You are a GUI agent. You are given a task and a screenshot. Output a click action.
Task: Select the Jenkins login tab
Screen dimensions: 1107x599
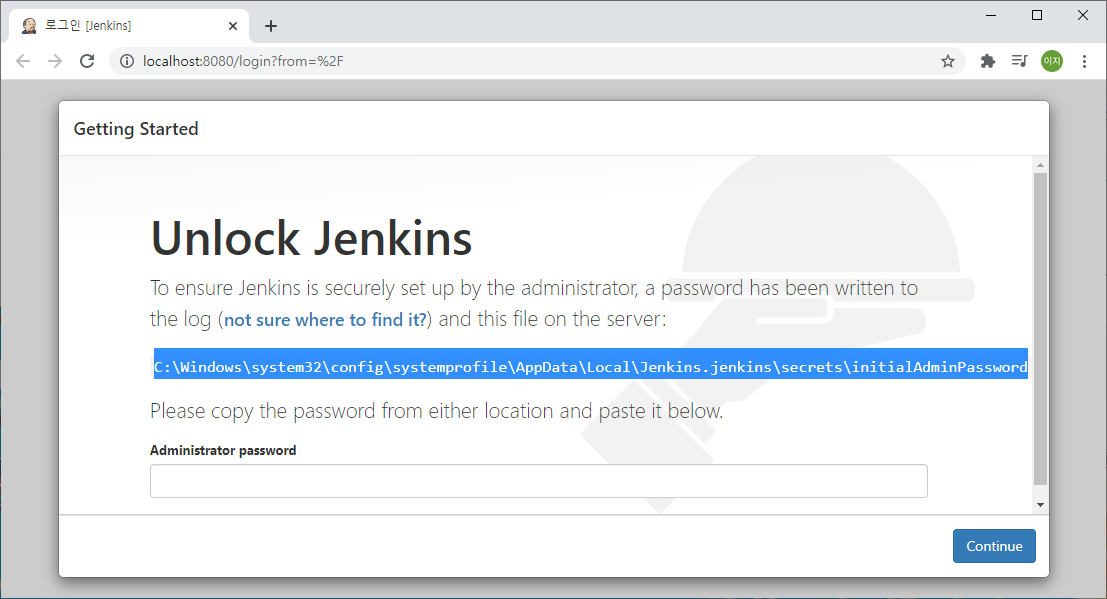(129, 26)
